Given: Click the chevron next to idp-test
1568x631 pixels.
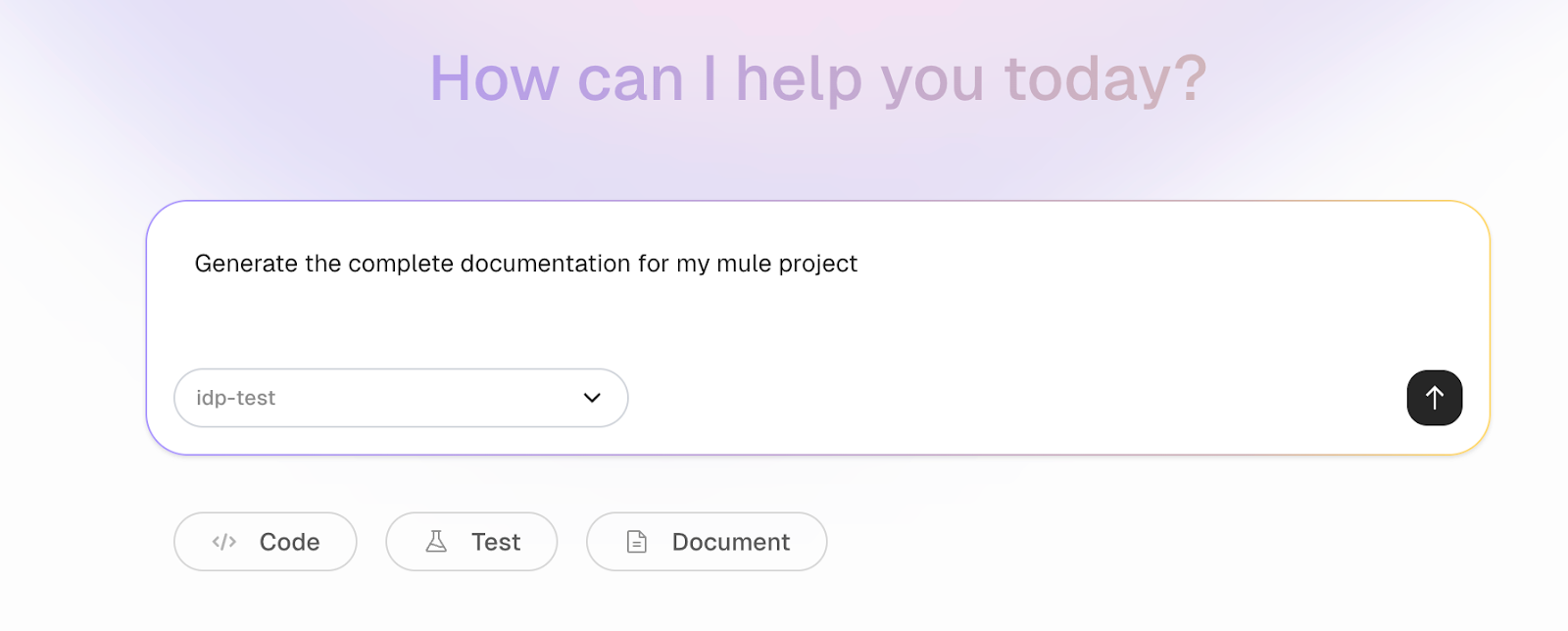Looking at the screenshot, I should (591, 398).
